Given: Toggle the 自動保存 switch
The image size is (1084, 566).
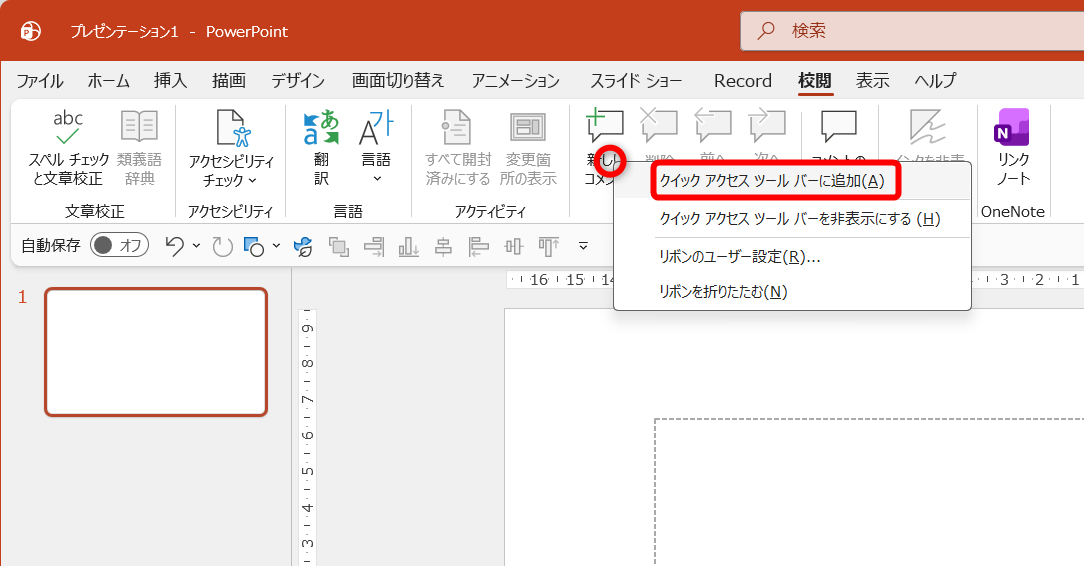Looking at the screenshot, I should [x=120, y=245].
